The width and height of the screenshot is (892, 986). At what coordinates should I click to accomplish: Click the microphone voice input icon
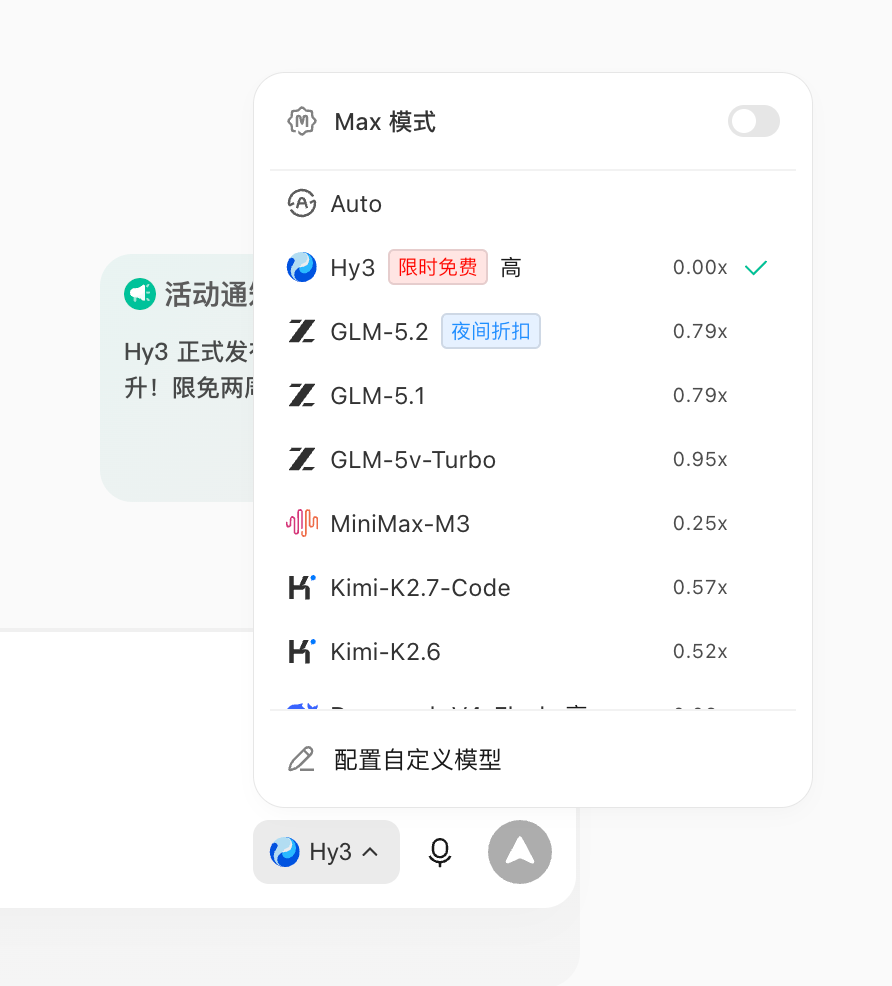440,853
